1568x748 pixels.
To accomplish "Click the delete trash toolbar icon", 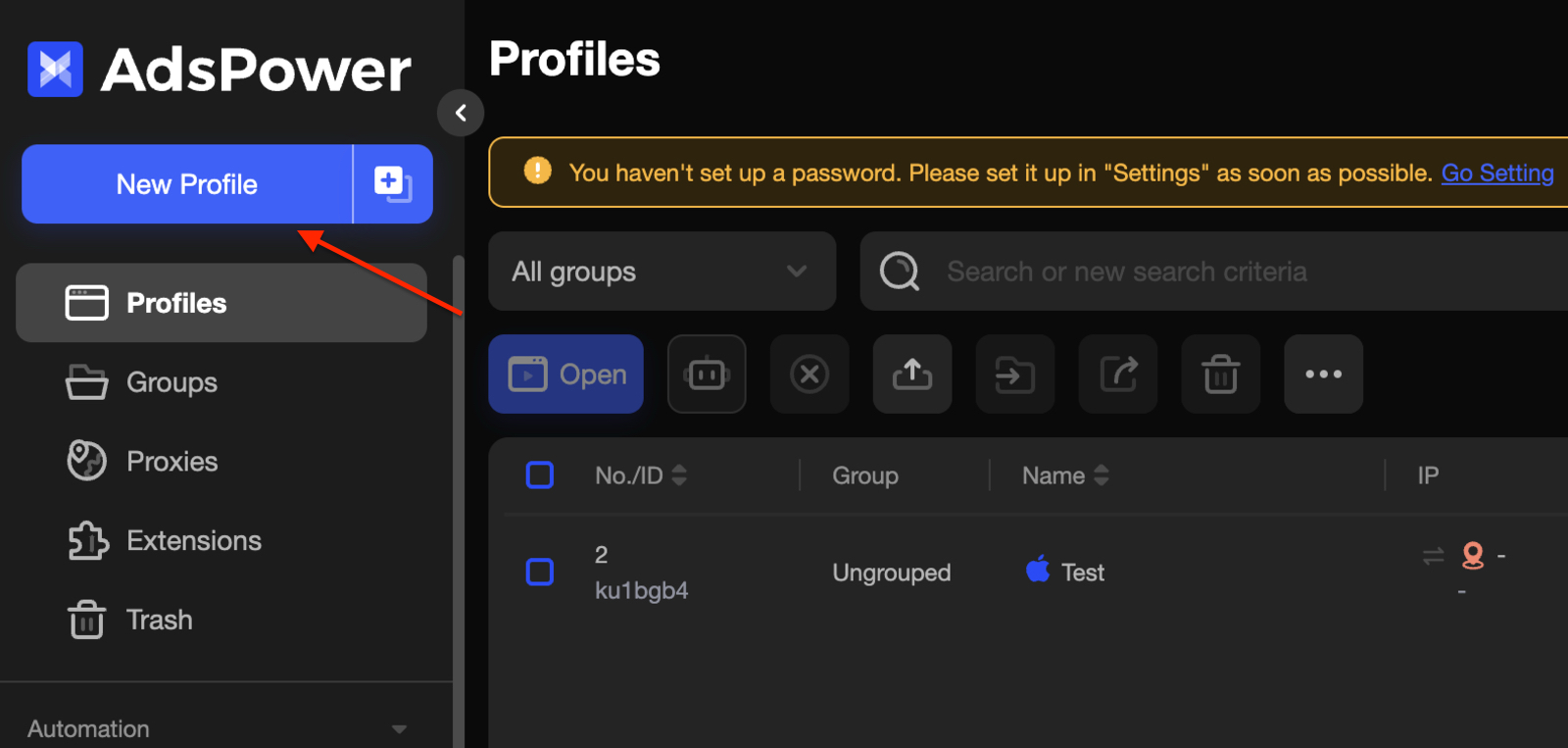I will point(1221,374).
